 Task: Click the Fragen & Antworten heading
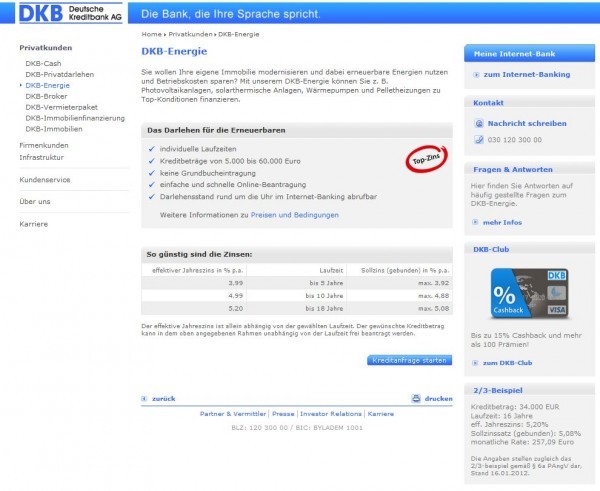pyautogui.click(x=513, y=170)
